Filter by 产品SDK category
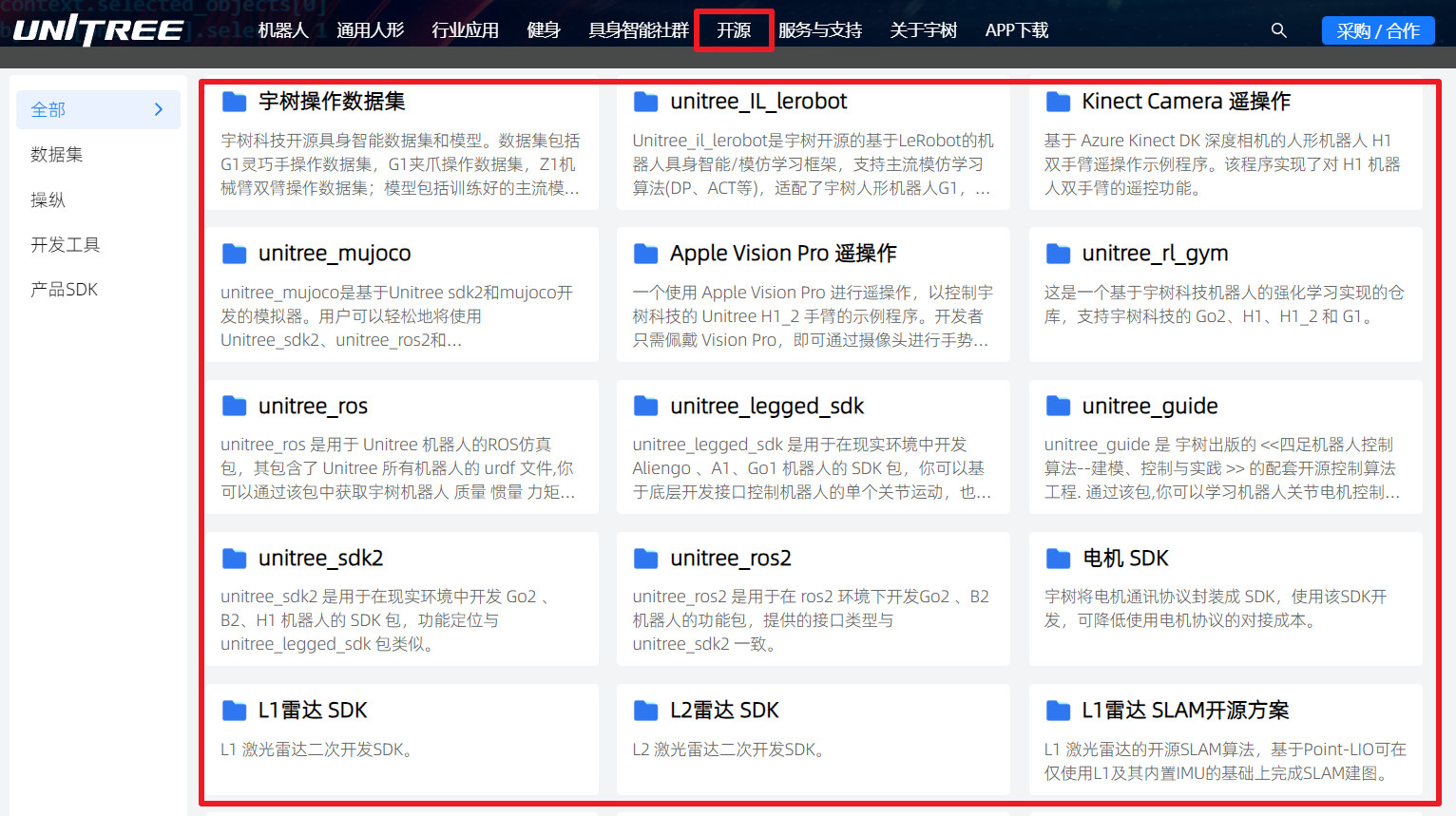The image size is (1456, 816). (x=65, y=290)
